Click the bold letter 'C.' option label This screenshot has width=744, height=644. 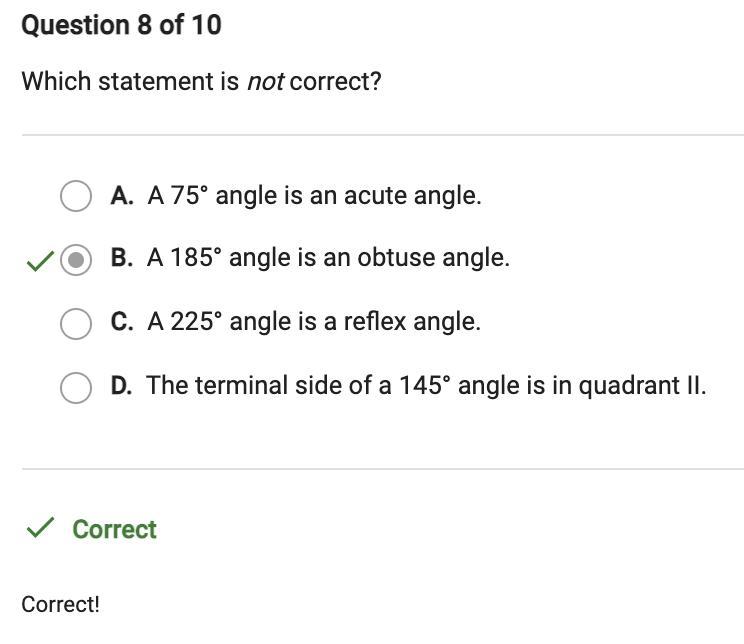[122, 322]
